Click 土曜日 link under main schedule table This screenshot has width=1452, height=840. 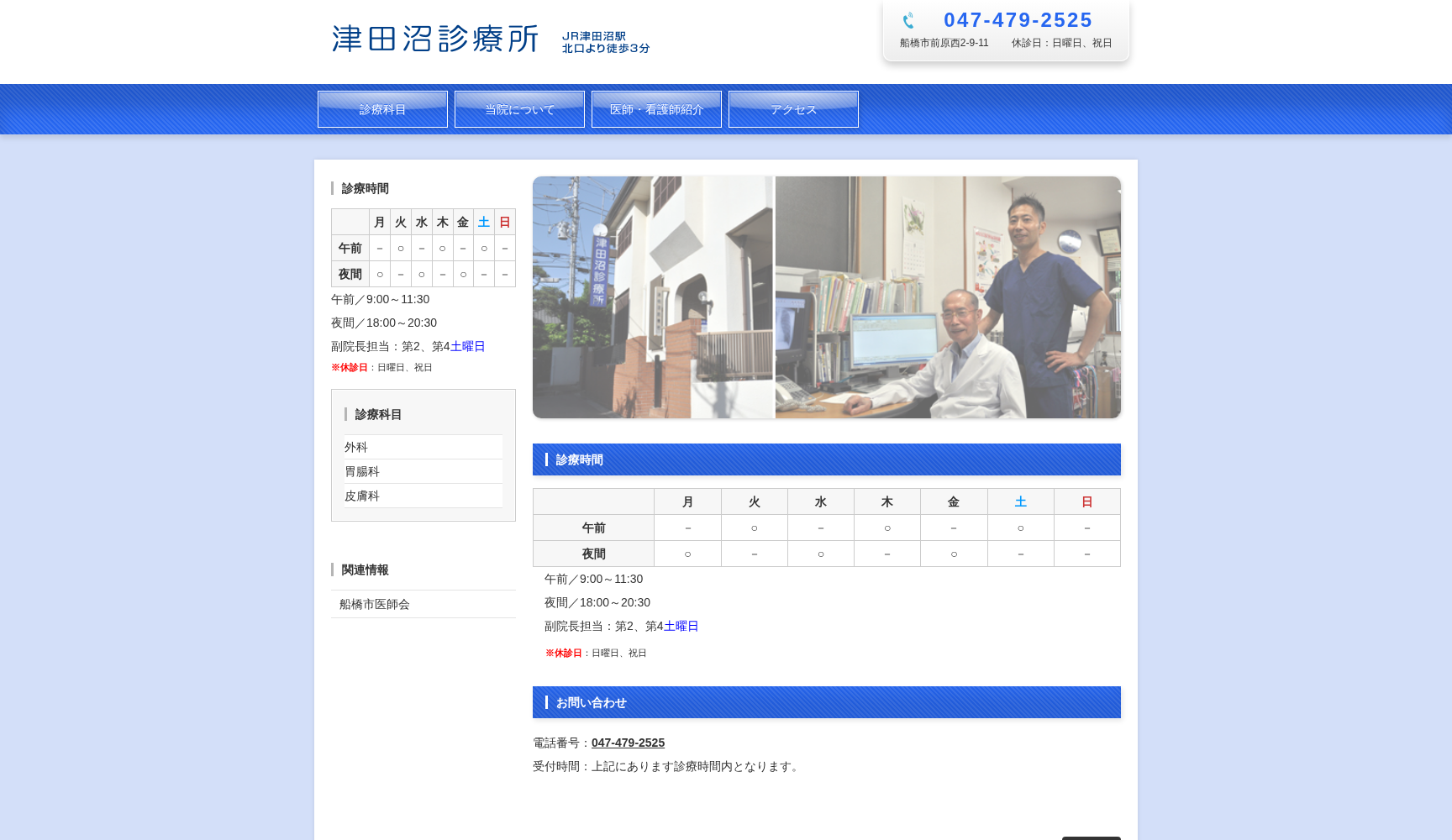680,626
